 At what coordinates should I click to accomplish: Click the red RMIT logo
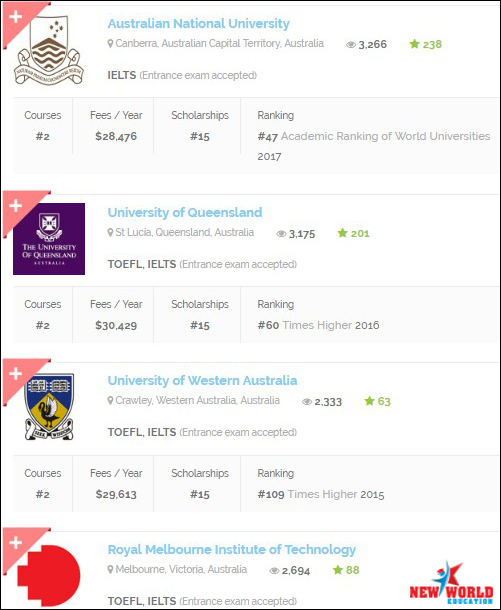pos(49,575)
